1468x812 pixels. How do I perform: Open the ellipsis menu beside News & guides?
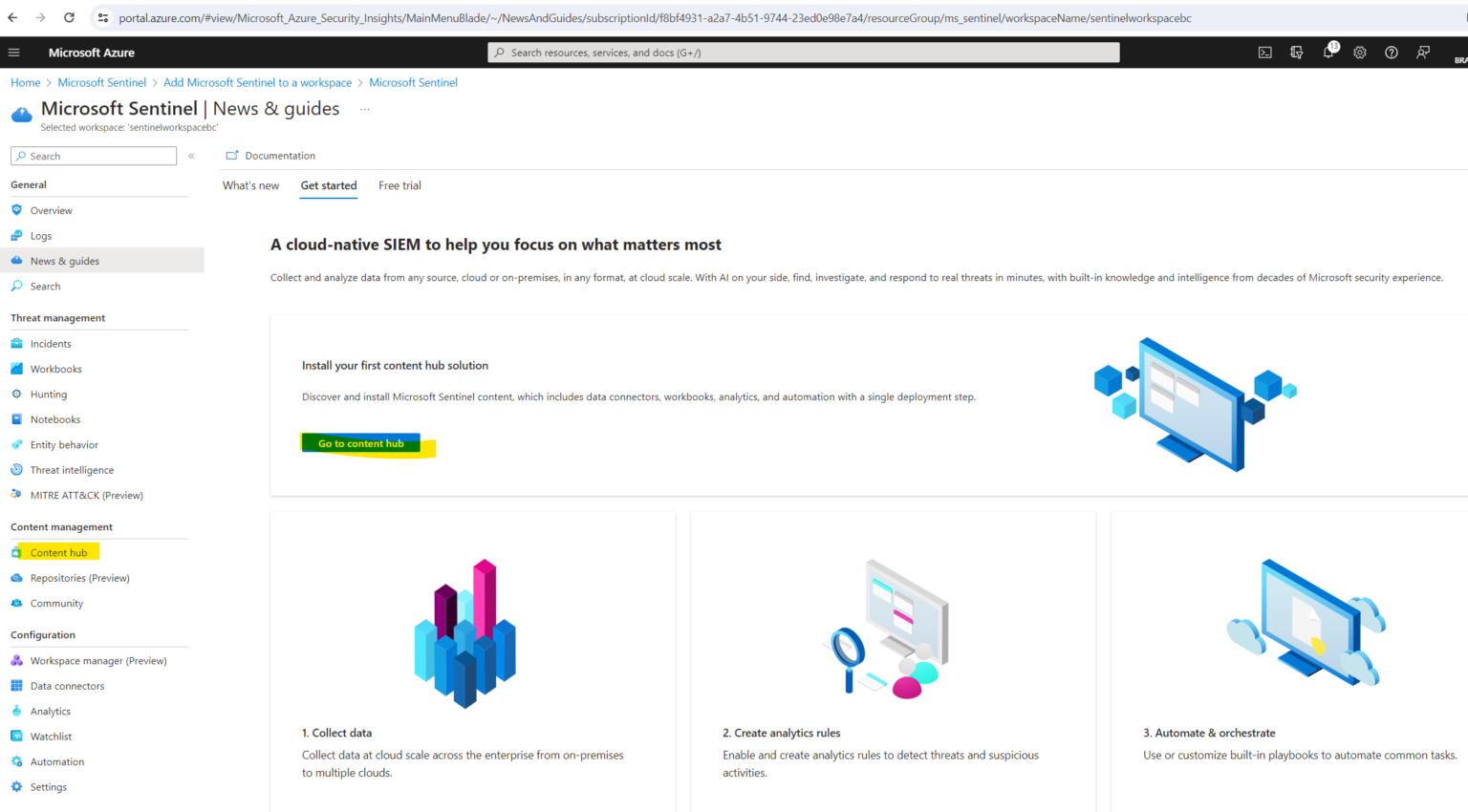point(364,110)
